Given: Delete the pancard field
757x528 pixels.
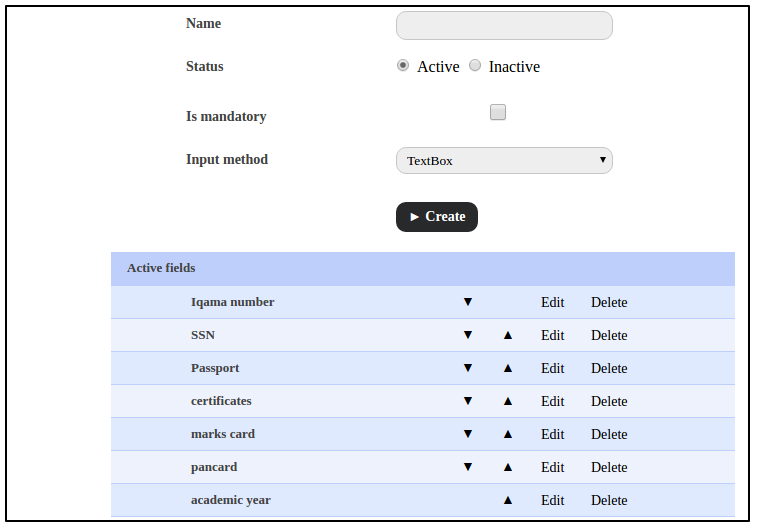Looking at the screenshot, I should [x=609, y=467].
